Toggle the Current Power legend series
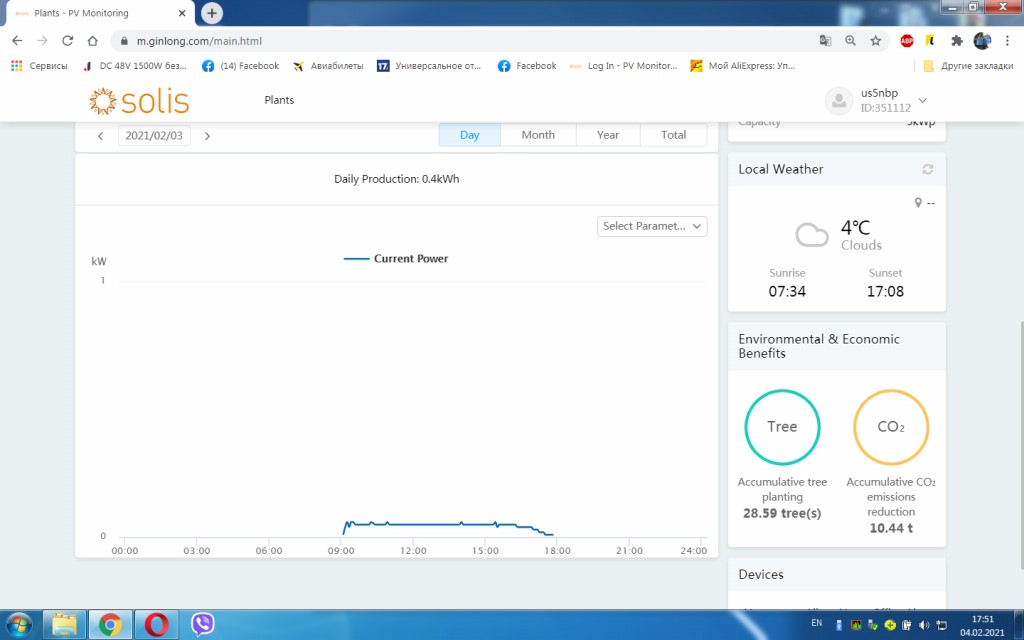Image resolution: width=1024 pixels, height=640 pixels. (x=396, y=259)
